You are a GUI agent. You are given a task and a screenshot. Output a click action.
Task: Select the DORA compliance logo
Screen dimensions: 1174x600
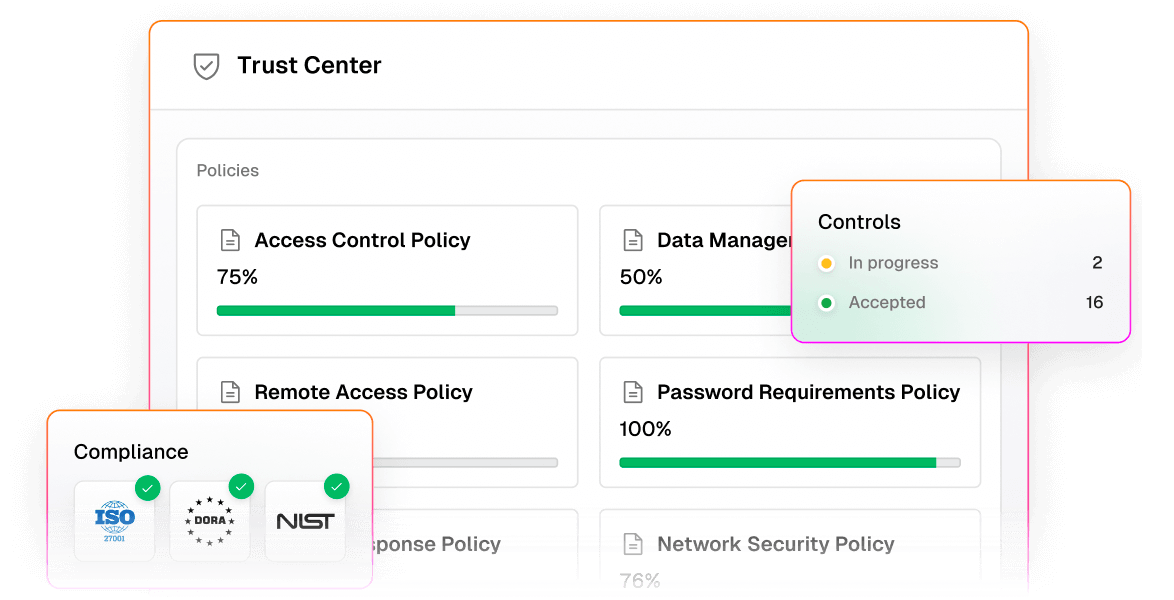tap(210, 521)
